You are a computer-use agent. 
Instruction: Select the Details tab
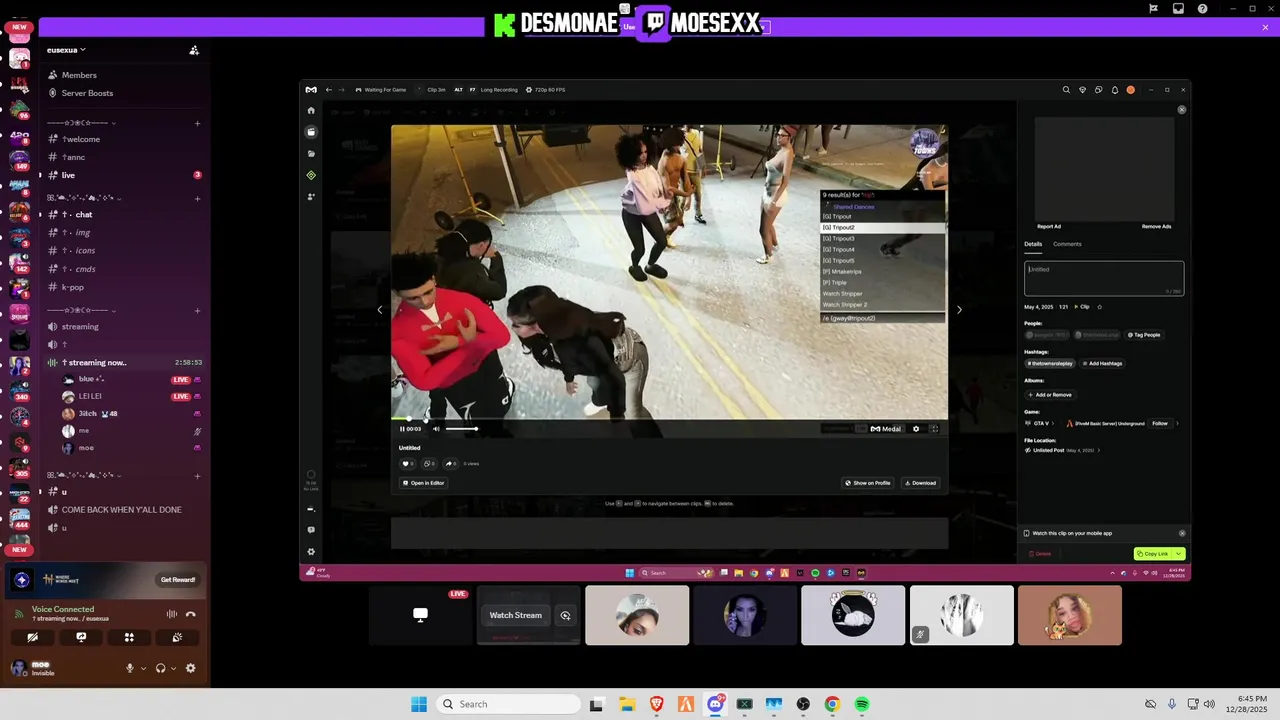(x=1033, y=244)
